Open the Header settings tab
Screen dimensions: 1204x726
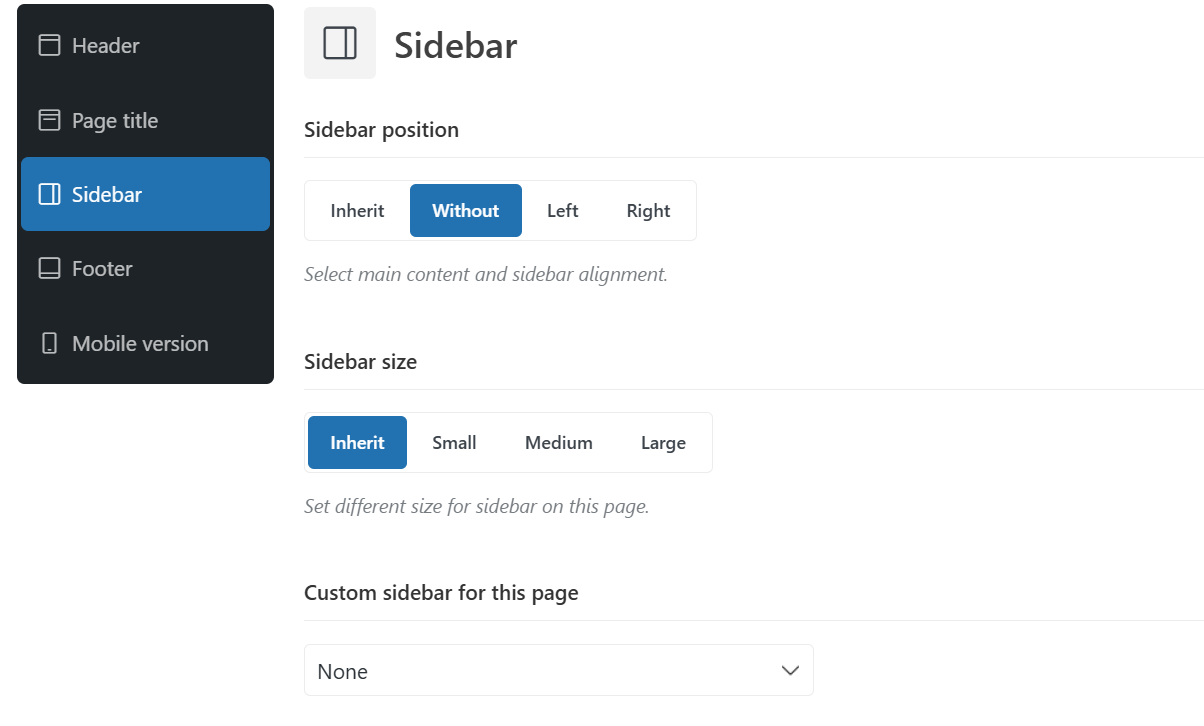tap(145, 45)
